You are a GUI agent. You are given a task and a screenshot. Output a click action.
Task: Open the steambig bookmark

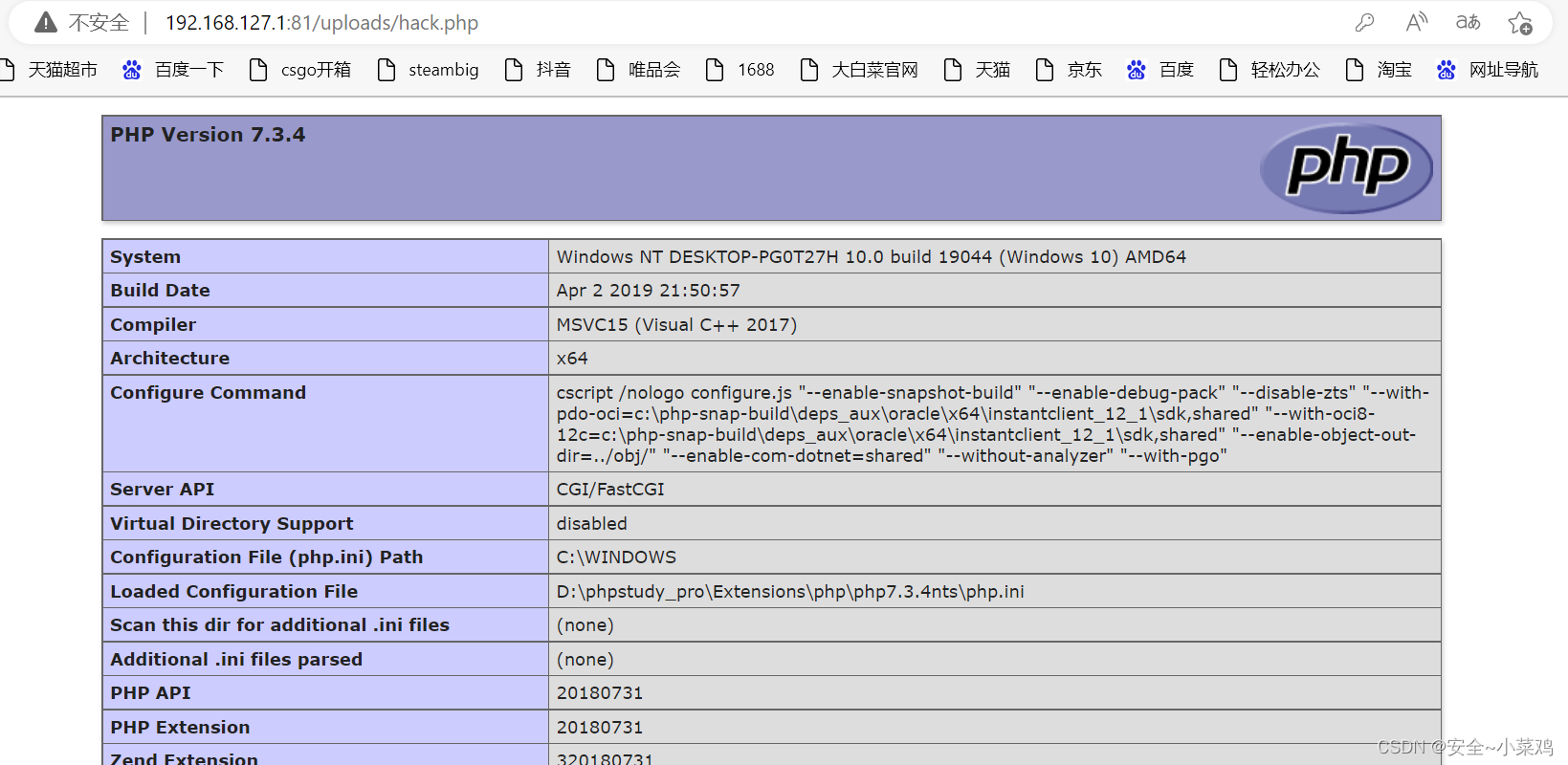[443, 70]
